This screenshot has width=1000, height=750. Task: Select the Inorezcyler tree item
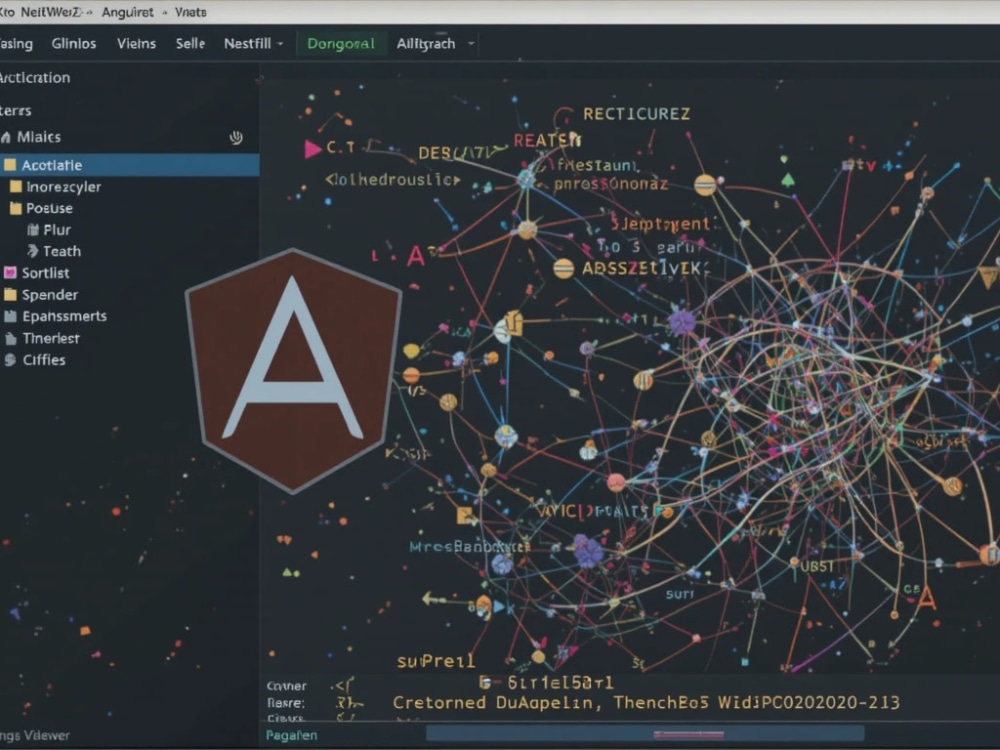coord(64,187)
